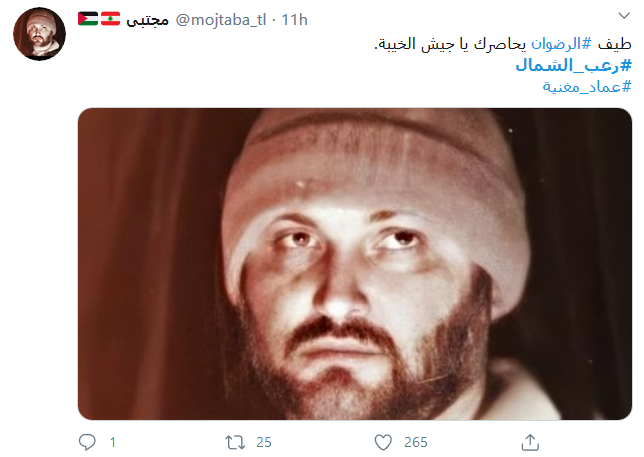Open the 11h timestamp link

(x=294, y=20)
